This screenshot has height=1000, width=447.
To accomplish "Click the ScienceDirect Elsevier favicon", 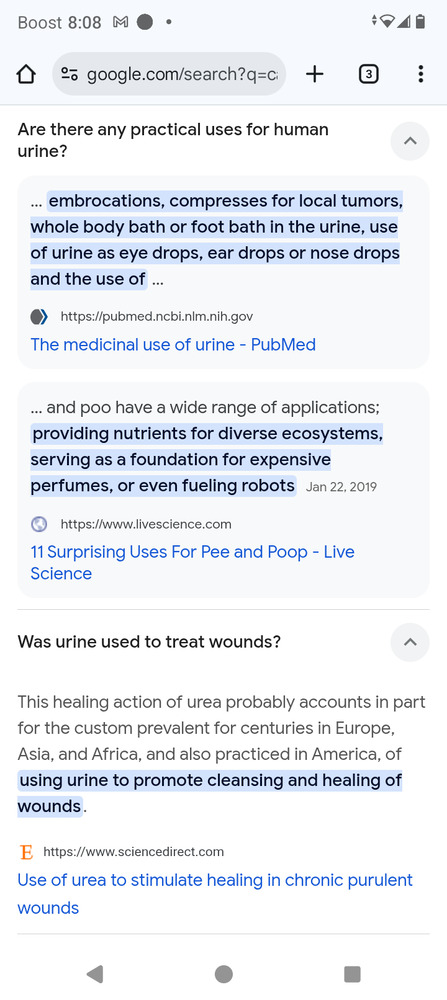I will 26,851.
